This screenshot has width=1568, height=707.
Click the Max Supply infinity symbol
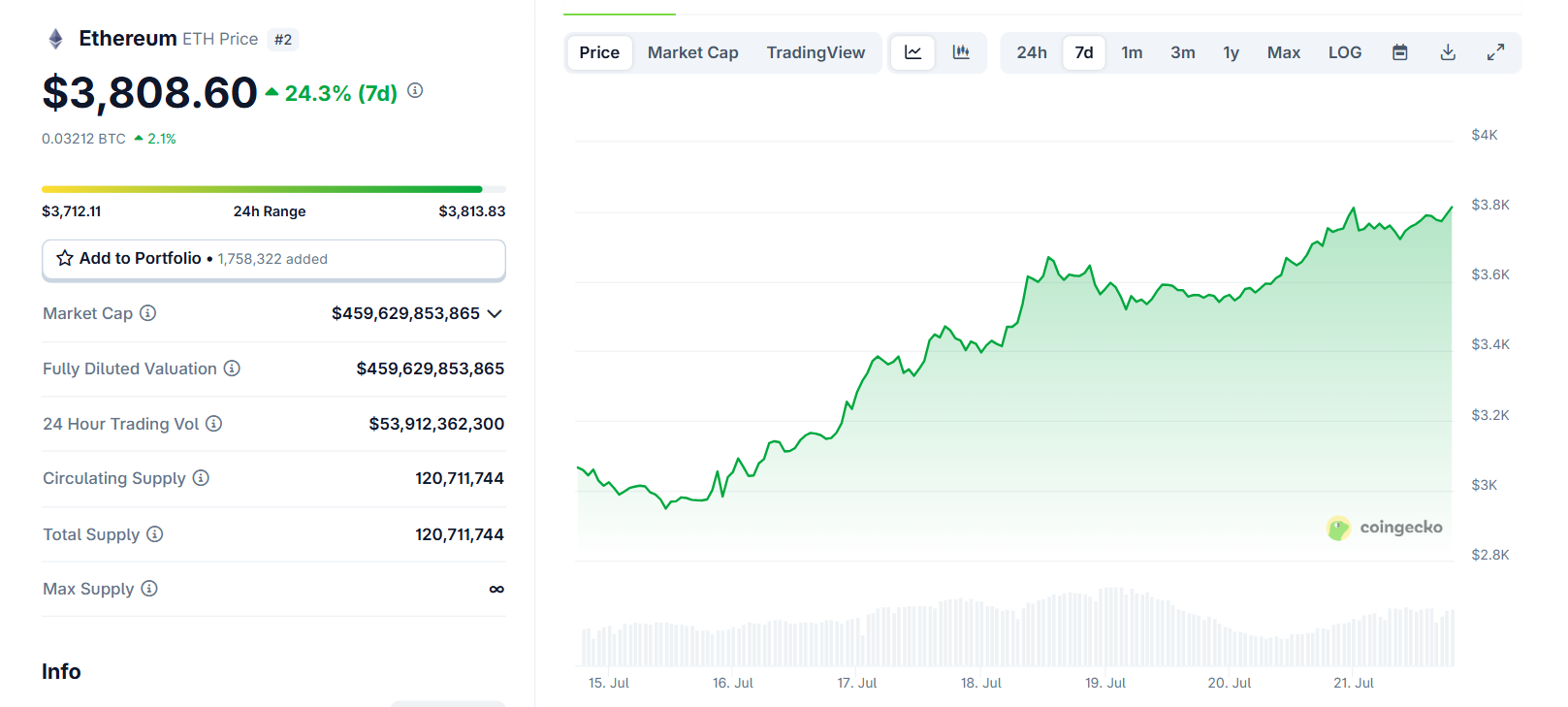point(496,589)
